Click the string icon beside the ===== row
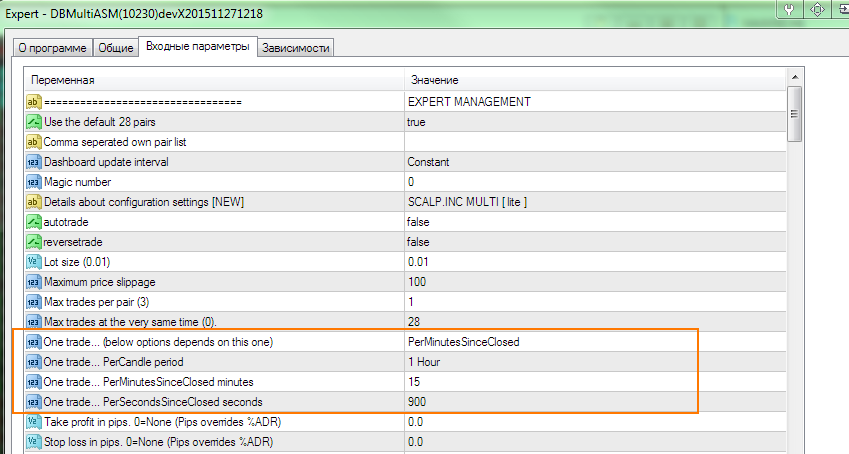This screenshot has width=849, height=454. click(34, 102)
